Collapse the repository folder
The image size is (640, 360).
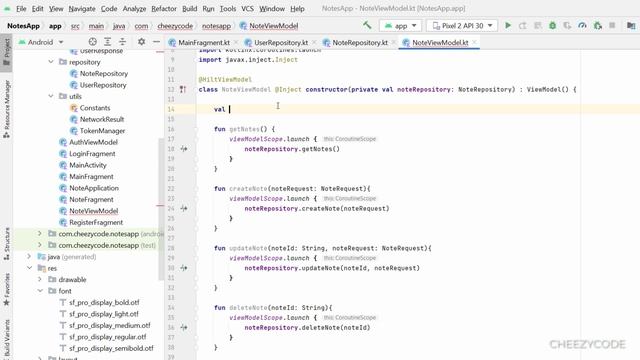pos(51,62)
